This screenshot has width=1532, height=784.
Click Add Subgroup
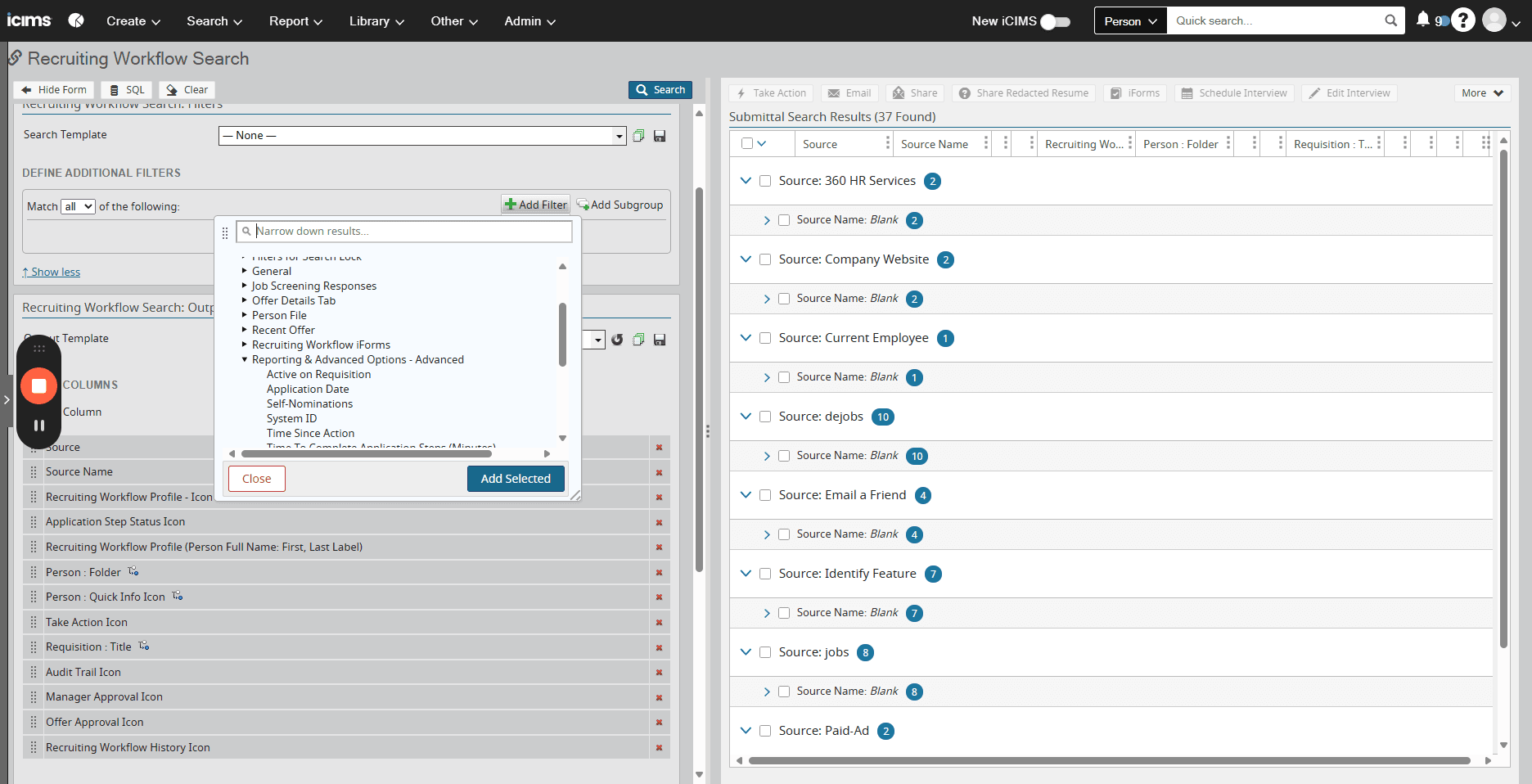click(x=620, y=205)
